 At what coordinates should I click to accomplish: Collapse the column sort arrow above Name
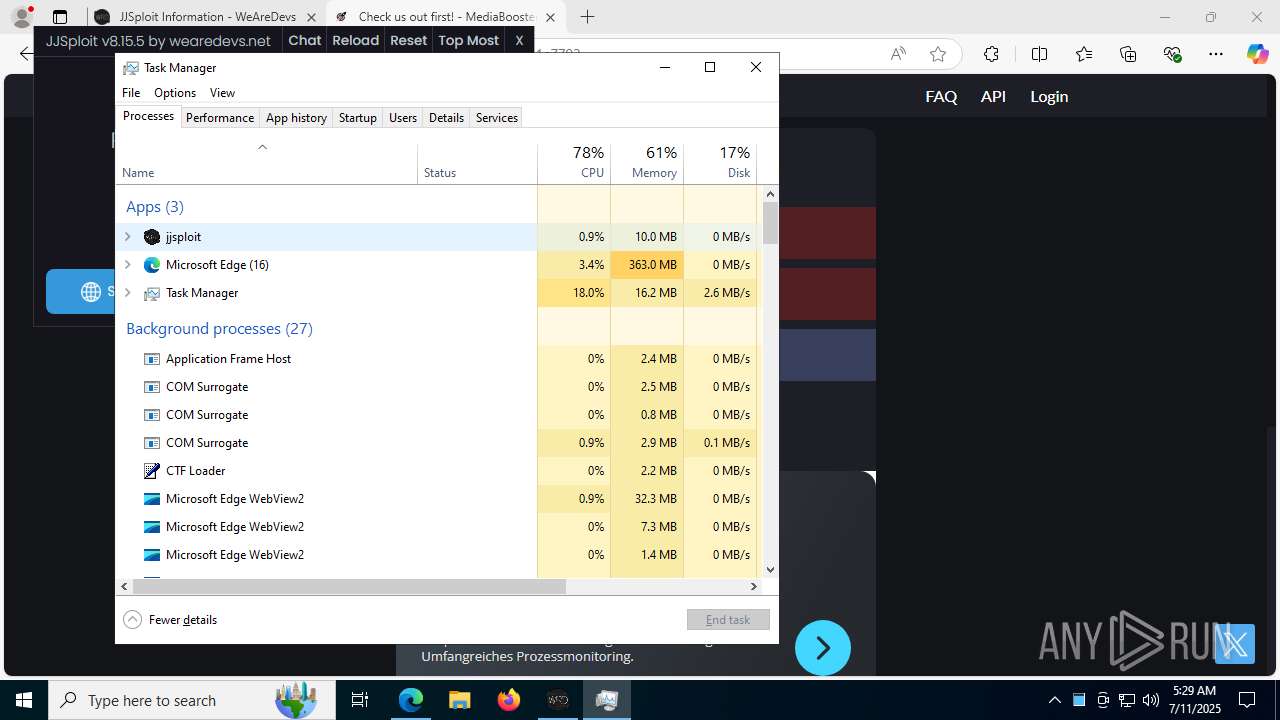pos(262,147)
